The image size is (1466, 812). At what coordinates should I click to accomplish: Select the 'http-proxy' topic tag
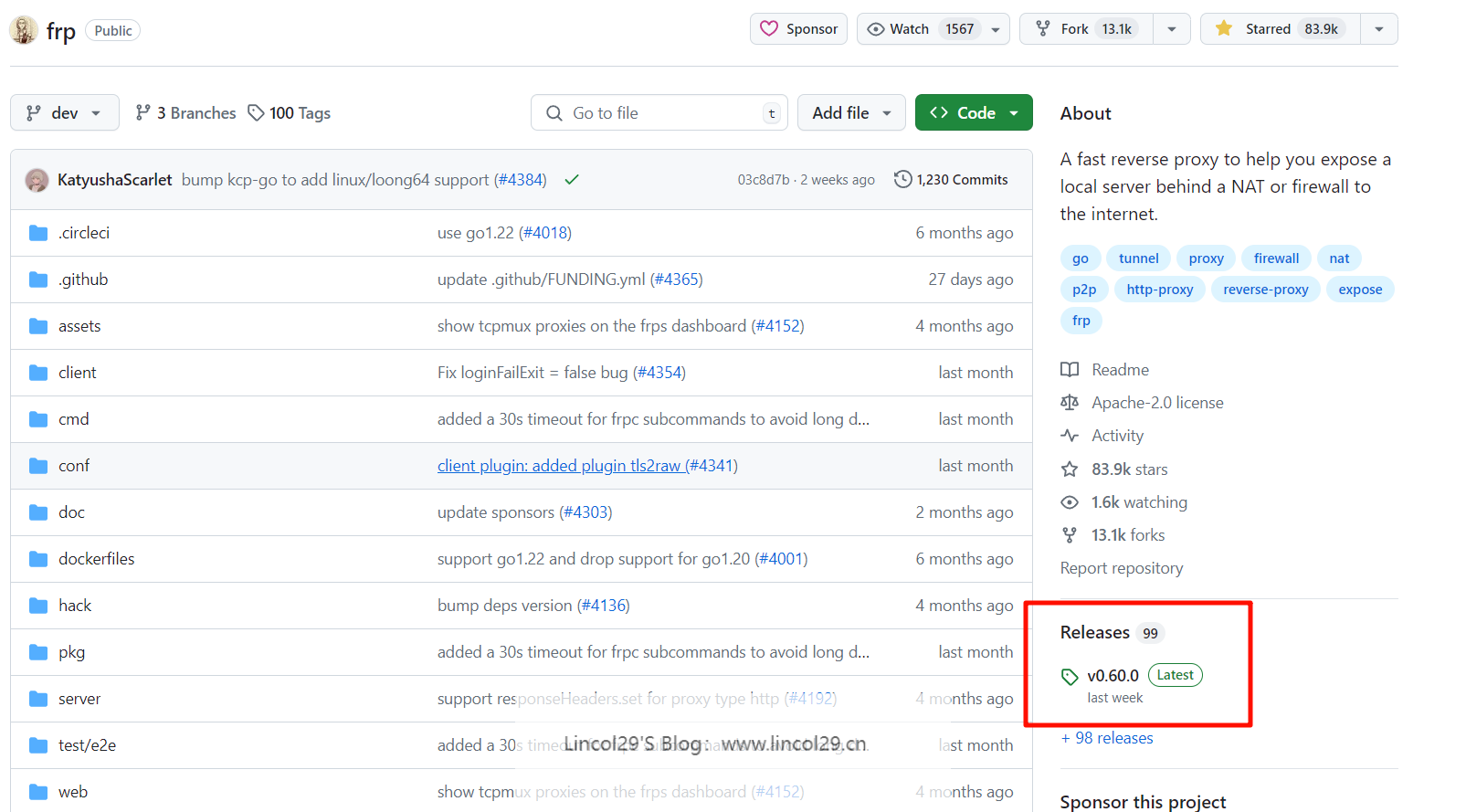pos(1160,290)
